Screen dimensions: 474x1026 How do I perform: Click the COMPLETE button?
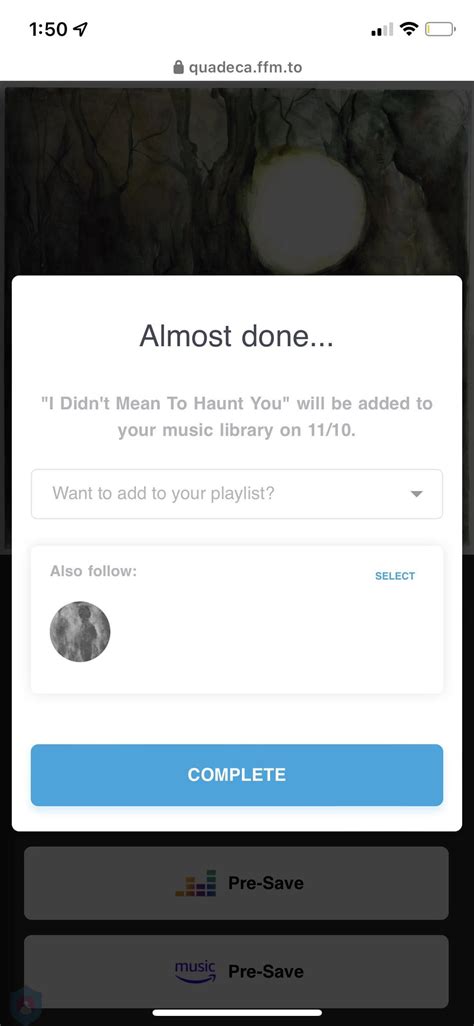237,775
